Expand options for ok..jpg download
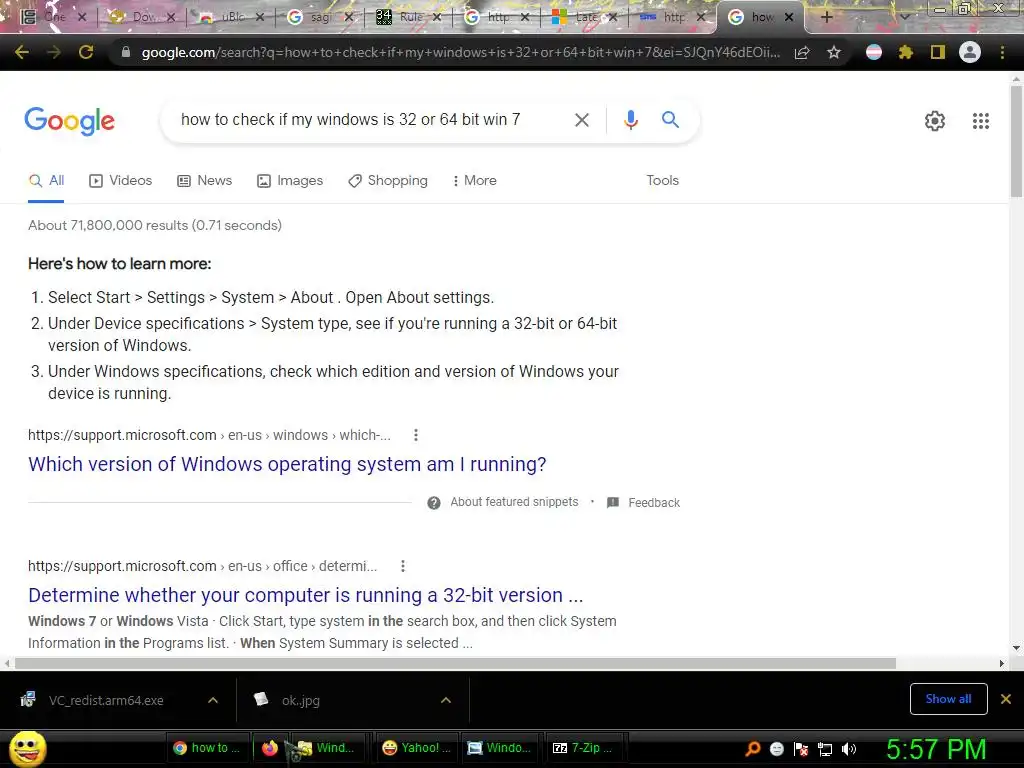 (446, 700)
